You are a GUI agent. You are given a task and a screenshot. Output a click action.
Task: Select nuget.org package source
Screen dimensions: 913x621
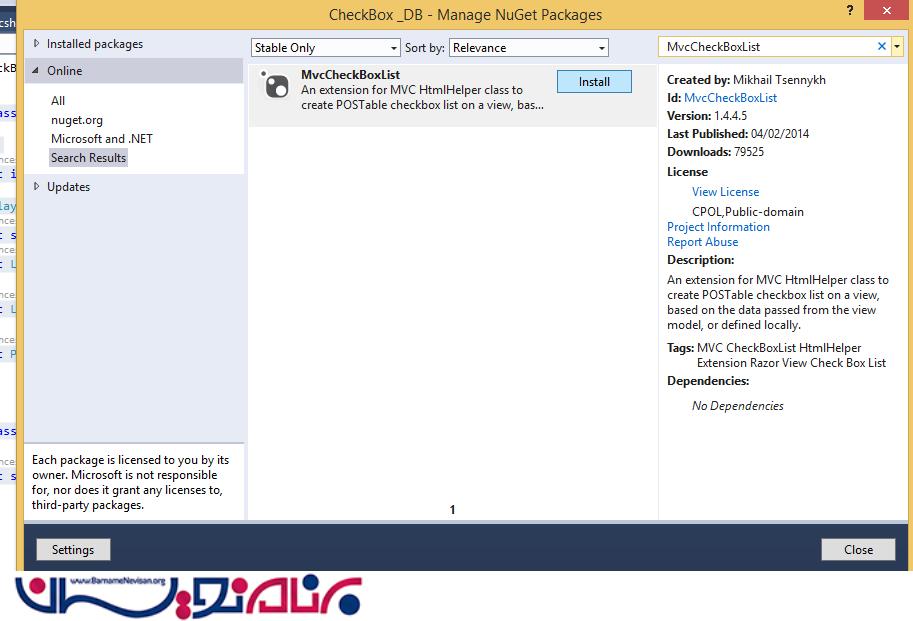77,120
